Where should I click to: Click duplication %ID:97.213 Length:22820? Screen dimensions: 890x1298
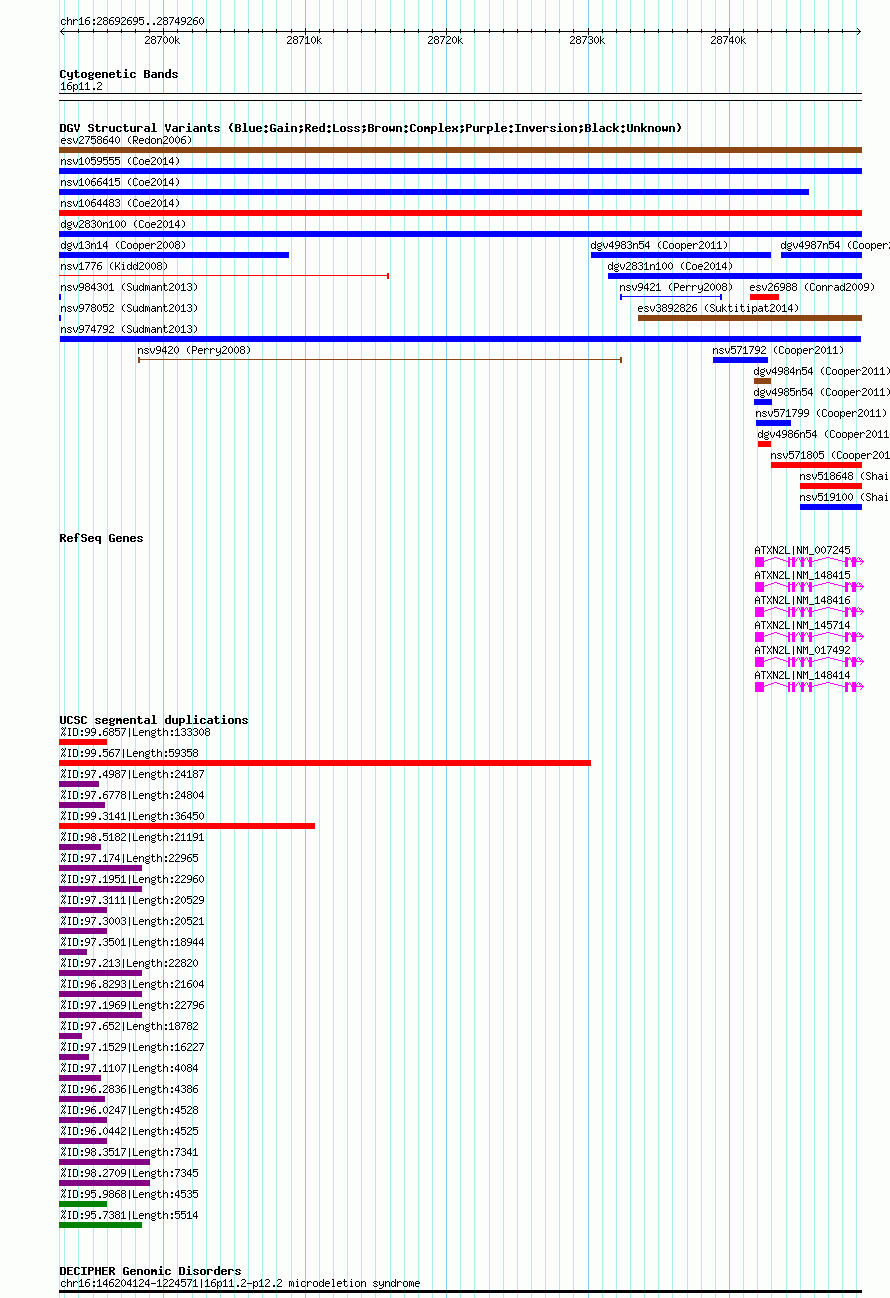coord(100,973)
